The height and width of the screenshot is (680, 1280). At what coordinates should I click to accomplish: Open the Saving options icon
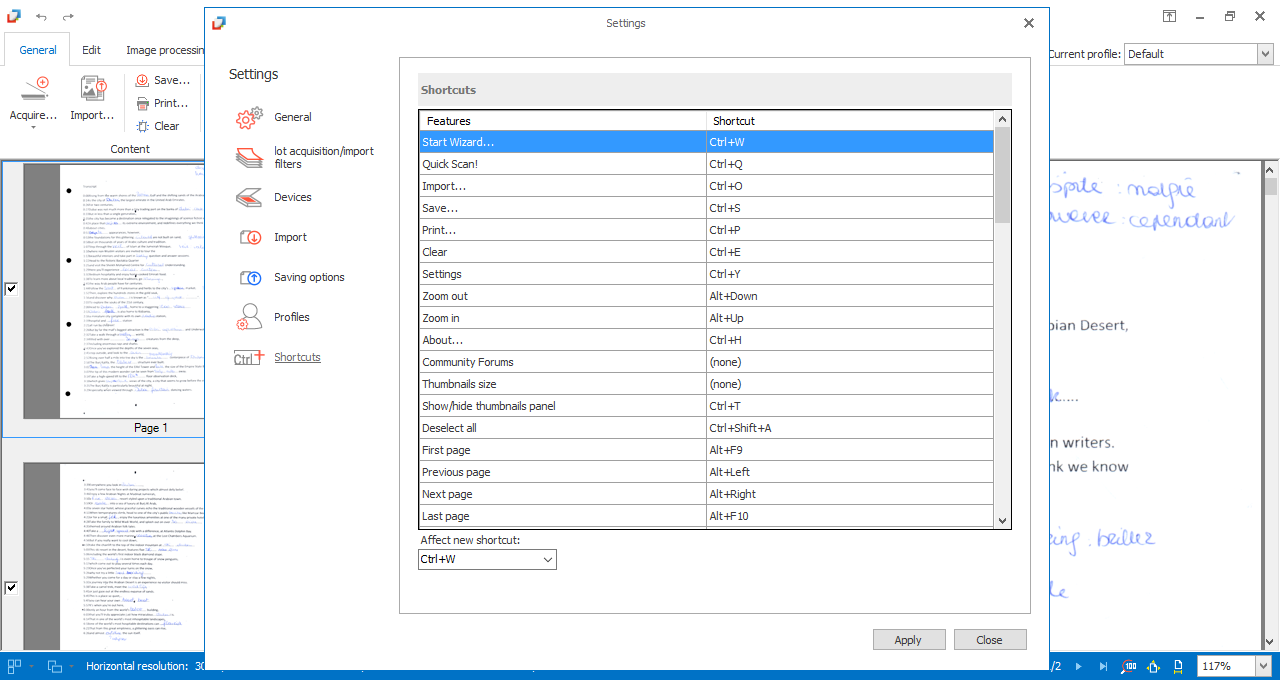(249, 278)
